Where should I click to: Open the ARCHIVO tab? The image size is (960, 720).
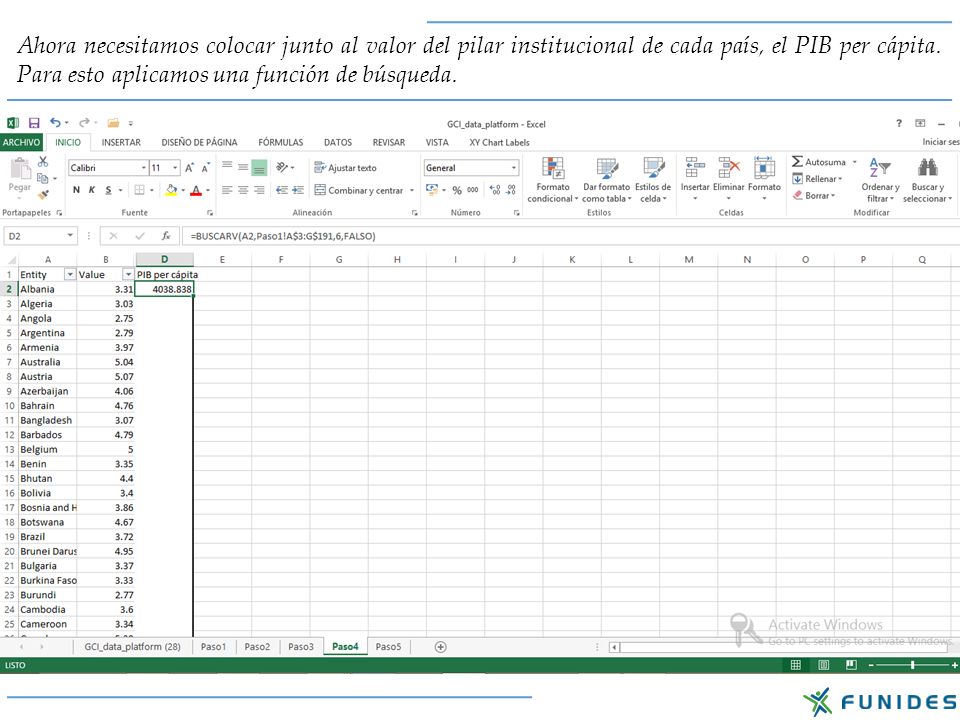pyautogui.click(x=21, y=142)
